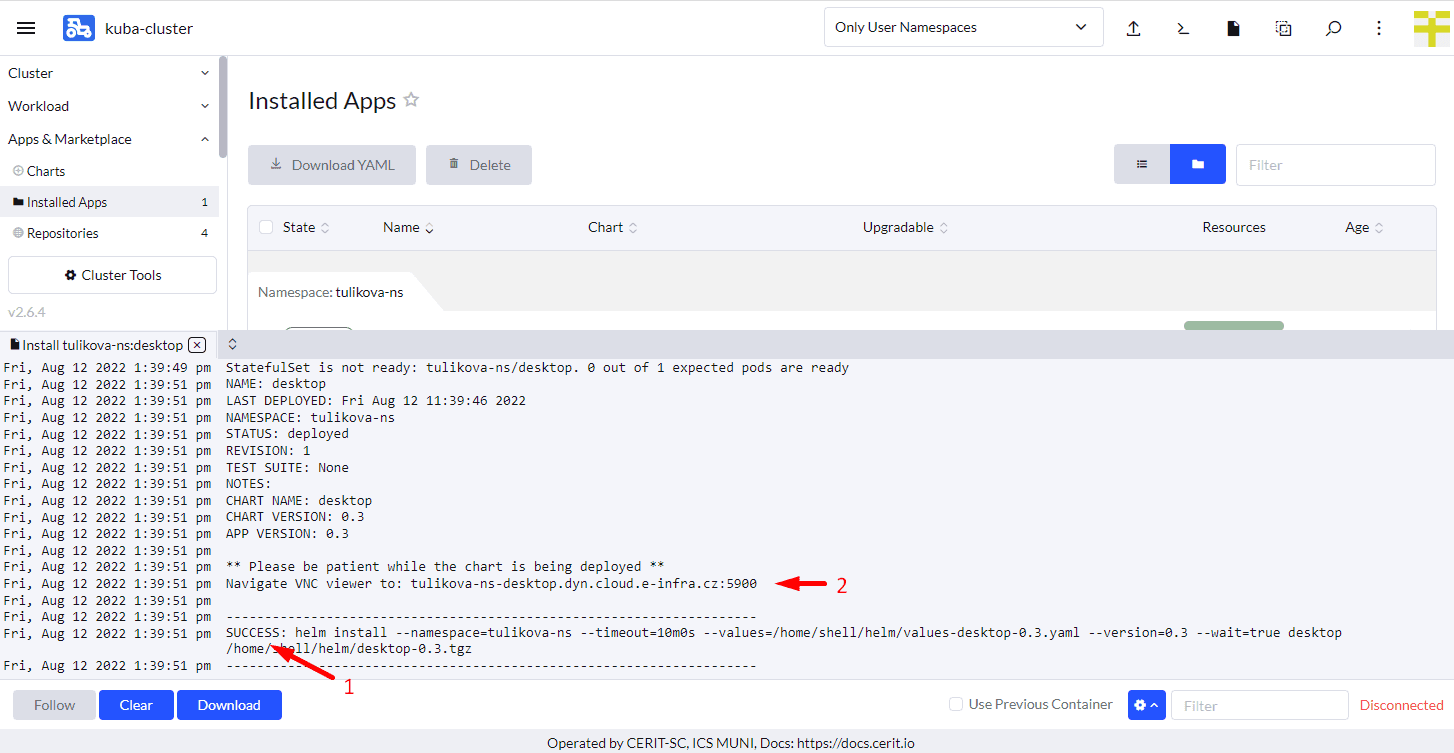Expand the Workload sidebar section
Image resolution: width=1454 pixels, height=753 pixels.
108,106
